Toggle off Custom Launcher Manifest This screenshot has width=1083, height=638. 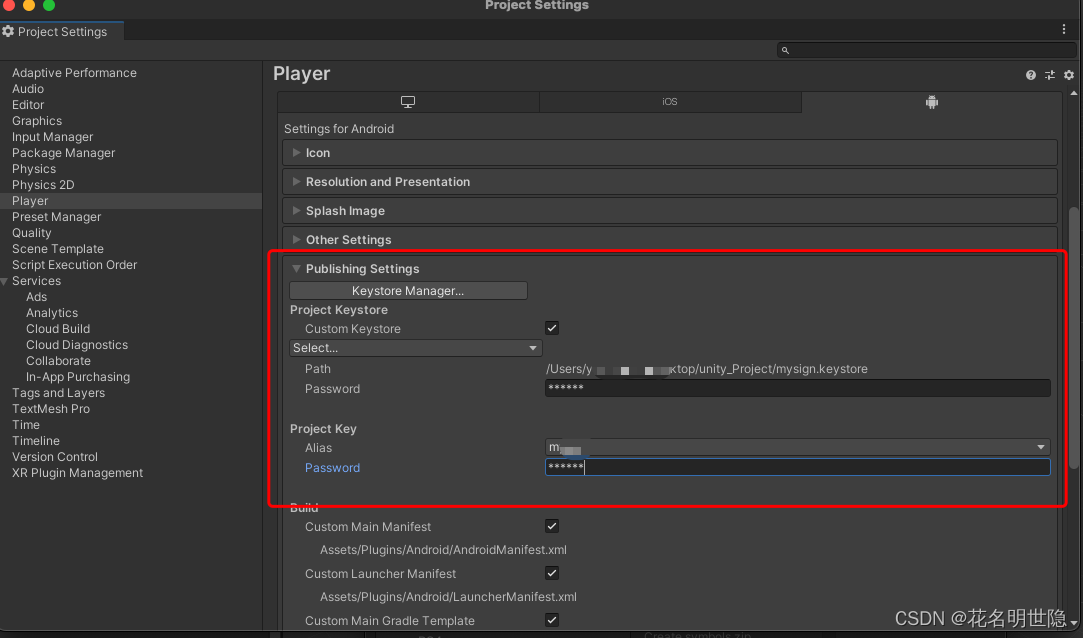551,573
